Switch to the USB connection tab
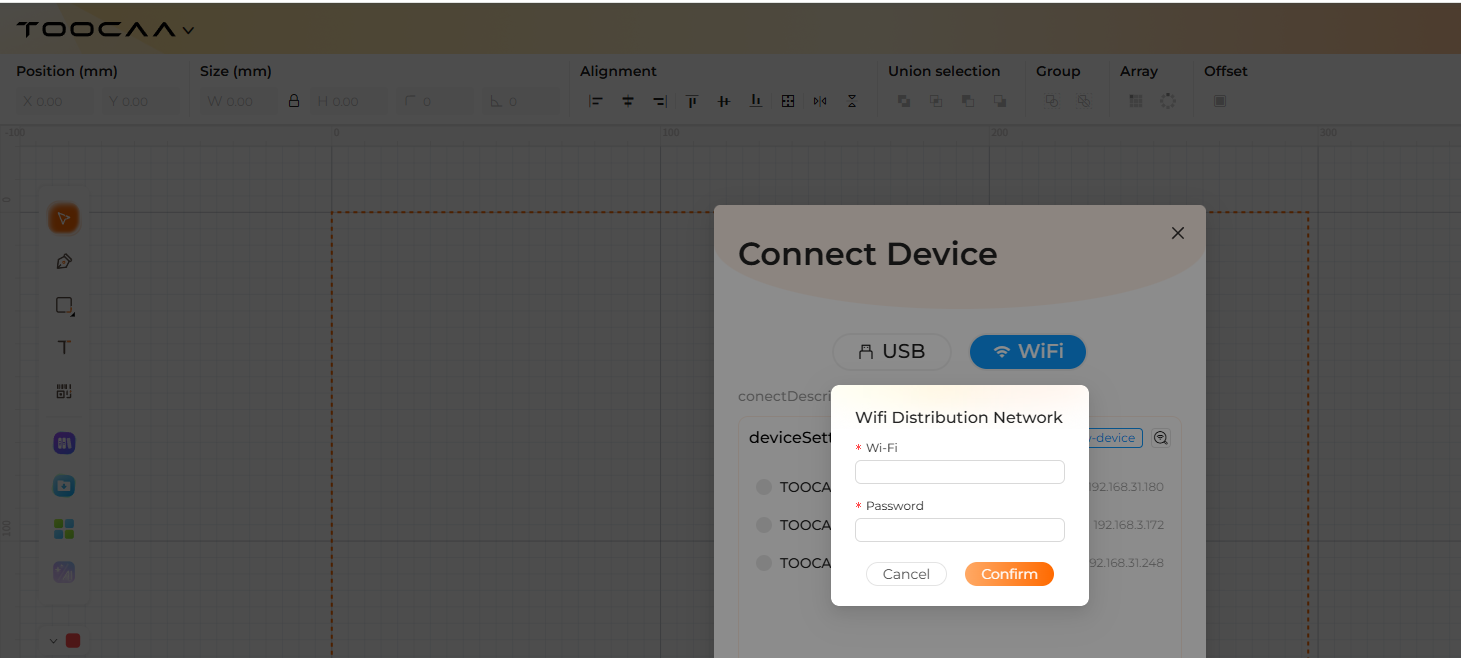 click(892, 352)
